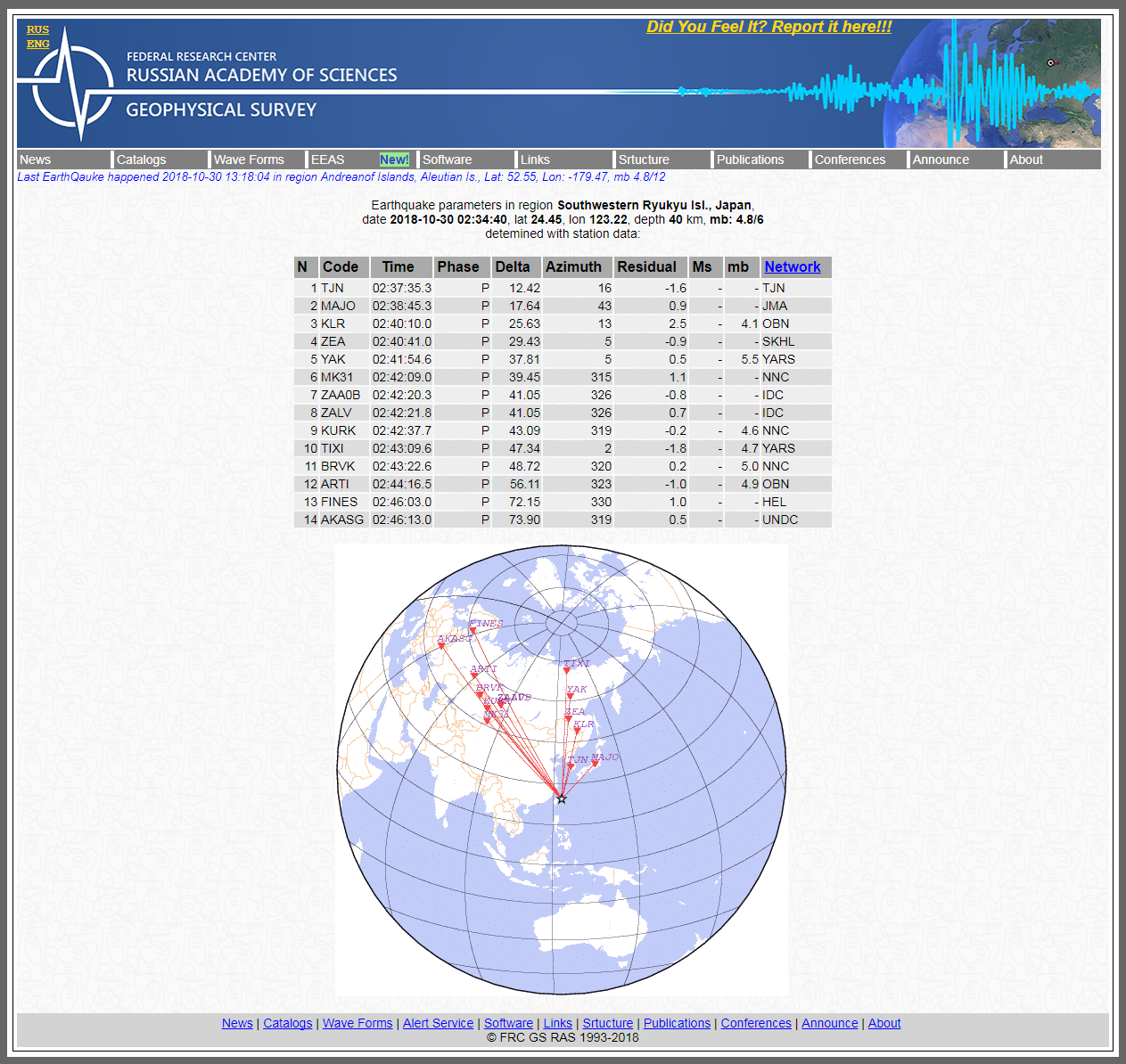This screenshot has height=1064, width=1126.
Task: Click the footer Publications link
Action: (678, 1023)
